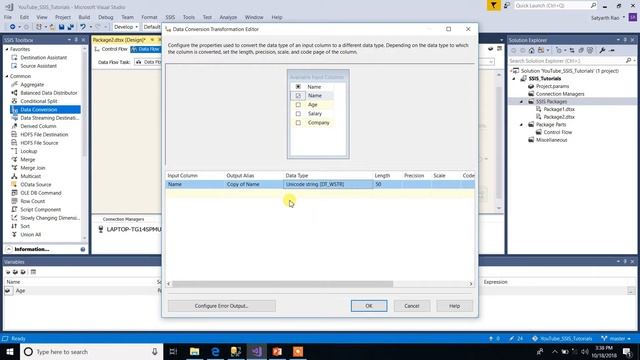The width and height of the screenshot is (640, 360).
Task: Select the Derived Column toolbox item
Action: pyautogui.click(x=38, y=126)
